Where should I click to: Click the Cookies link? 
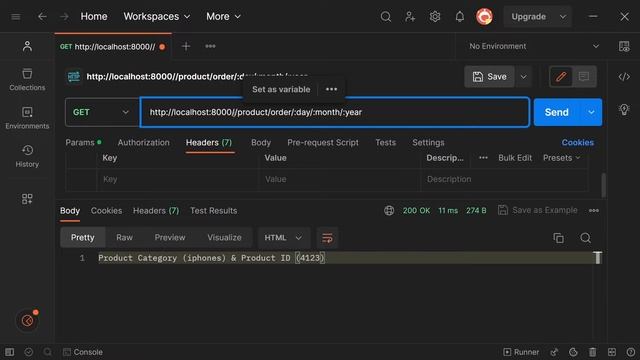pyautogui.click(x=578, y=142)
